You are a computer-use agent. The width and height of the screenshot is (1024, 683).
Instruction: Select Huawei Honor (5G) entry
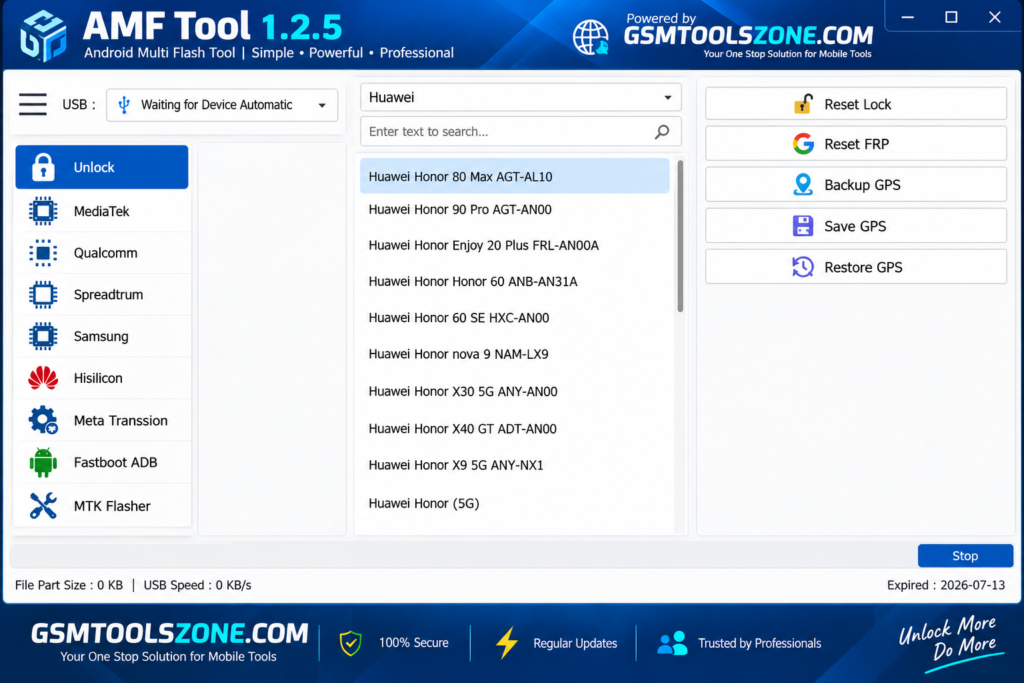[x=515, y=503]
